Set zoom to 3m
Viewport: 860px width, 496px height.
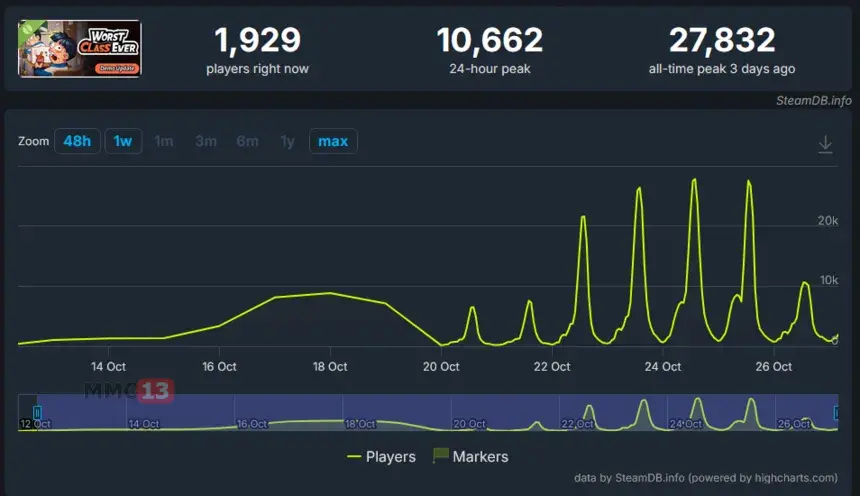206,141
